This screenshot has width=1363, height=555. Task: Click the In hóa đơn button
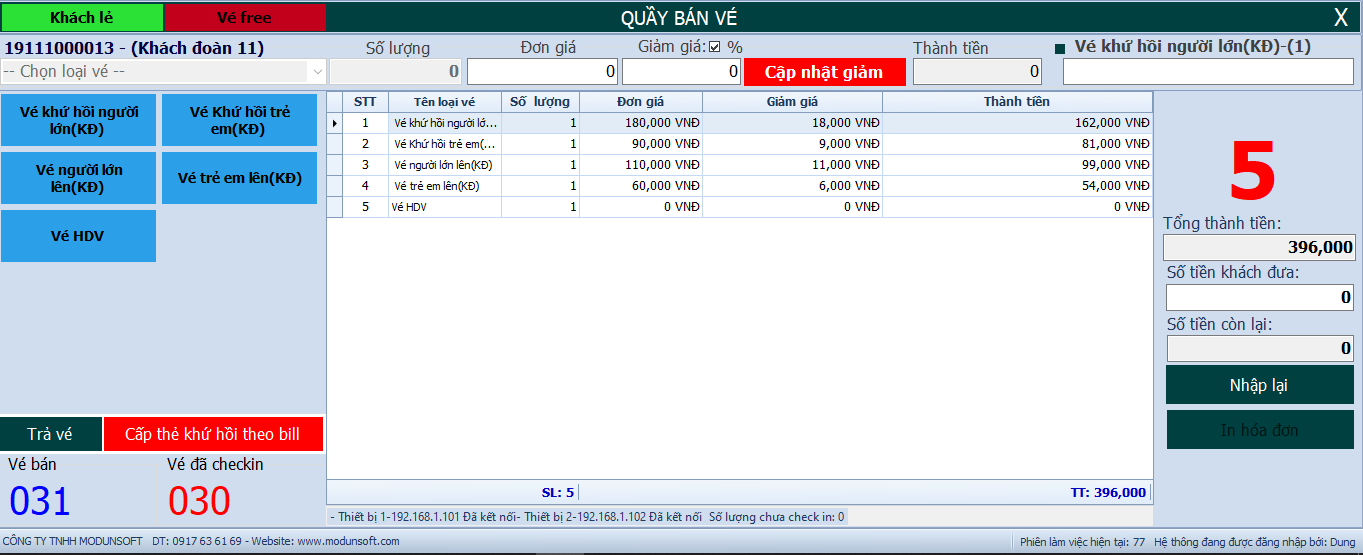pyautogui.click(x=1258, y=430)
